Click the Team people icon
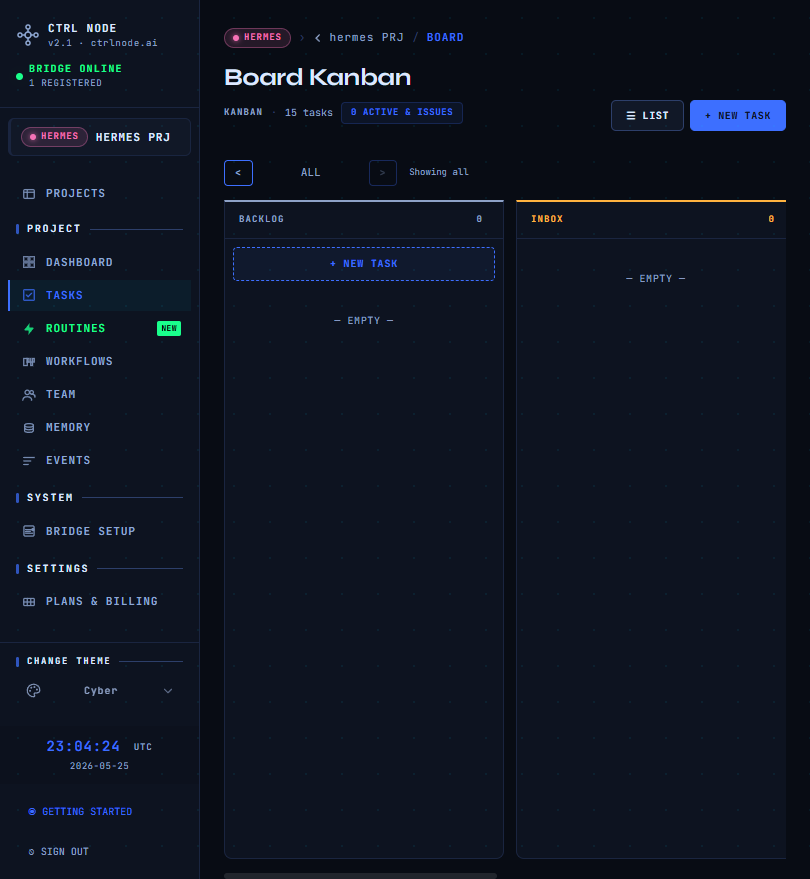The height and width of the screenshot is (879, 810). click(29, 395)
